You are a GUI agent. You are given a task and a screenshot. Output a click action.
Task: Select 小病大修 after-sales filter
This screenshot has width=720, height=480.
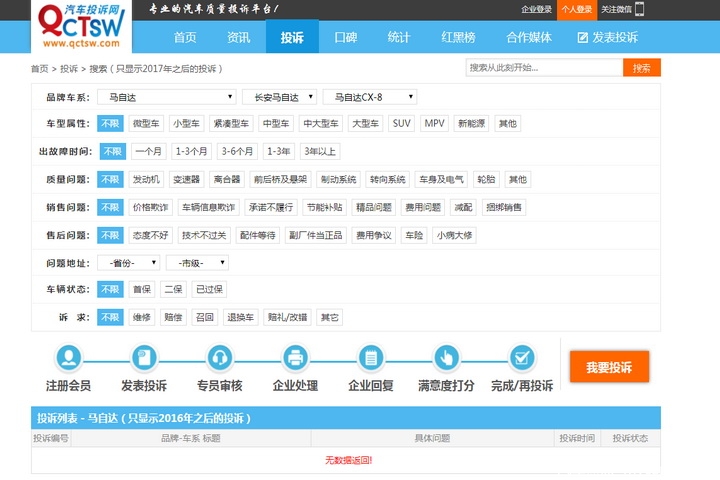tap(454, 236)
